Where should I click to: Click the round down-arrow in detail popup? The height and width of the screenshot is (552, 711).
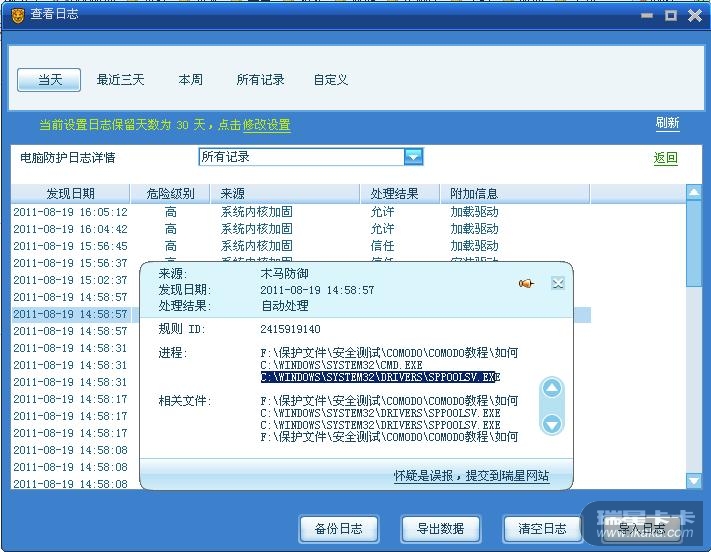tap(552, 424)
